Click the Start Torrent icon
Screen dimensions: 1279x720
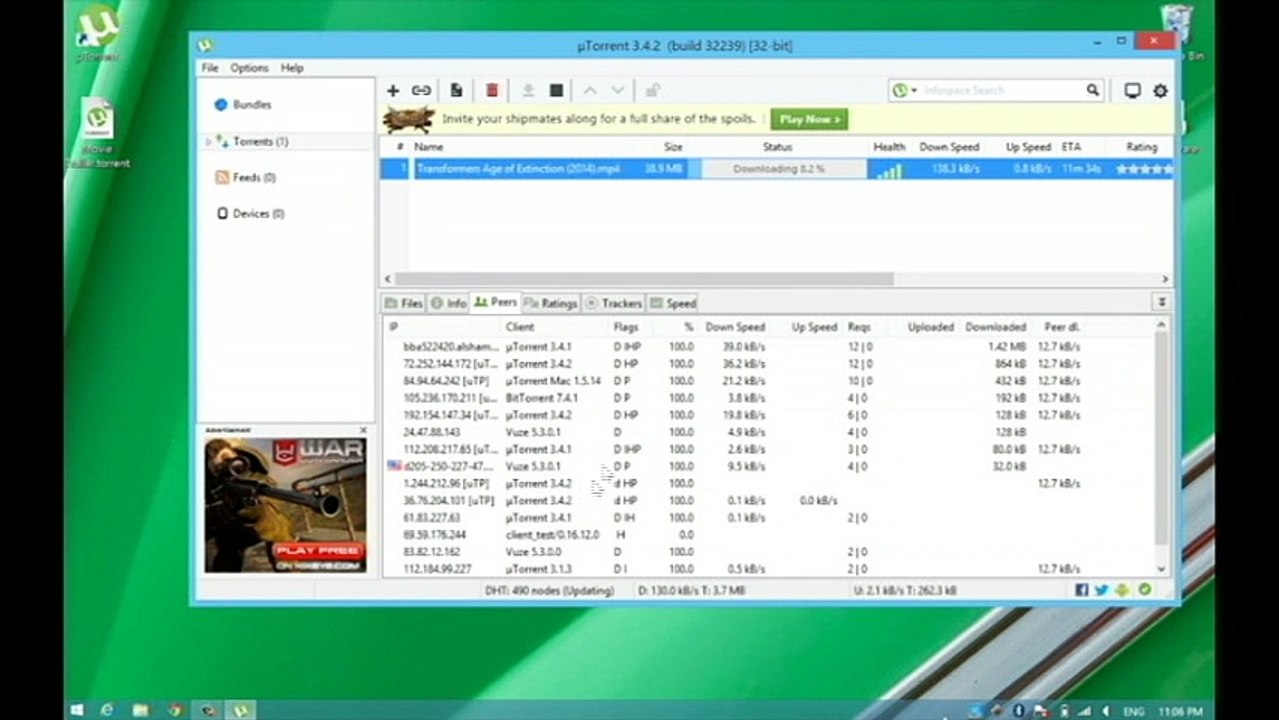[x=528, y=91]
